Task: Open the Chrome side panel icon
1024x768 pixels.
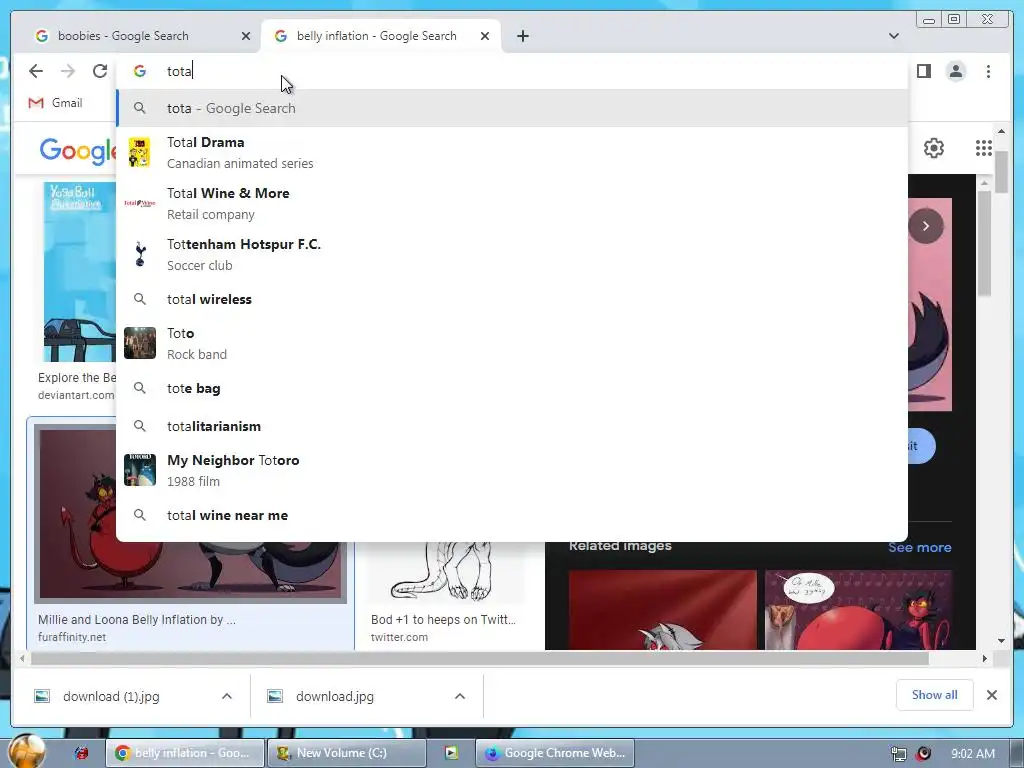Action: [923, 71]
